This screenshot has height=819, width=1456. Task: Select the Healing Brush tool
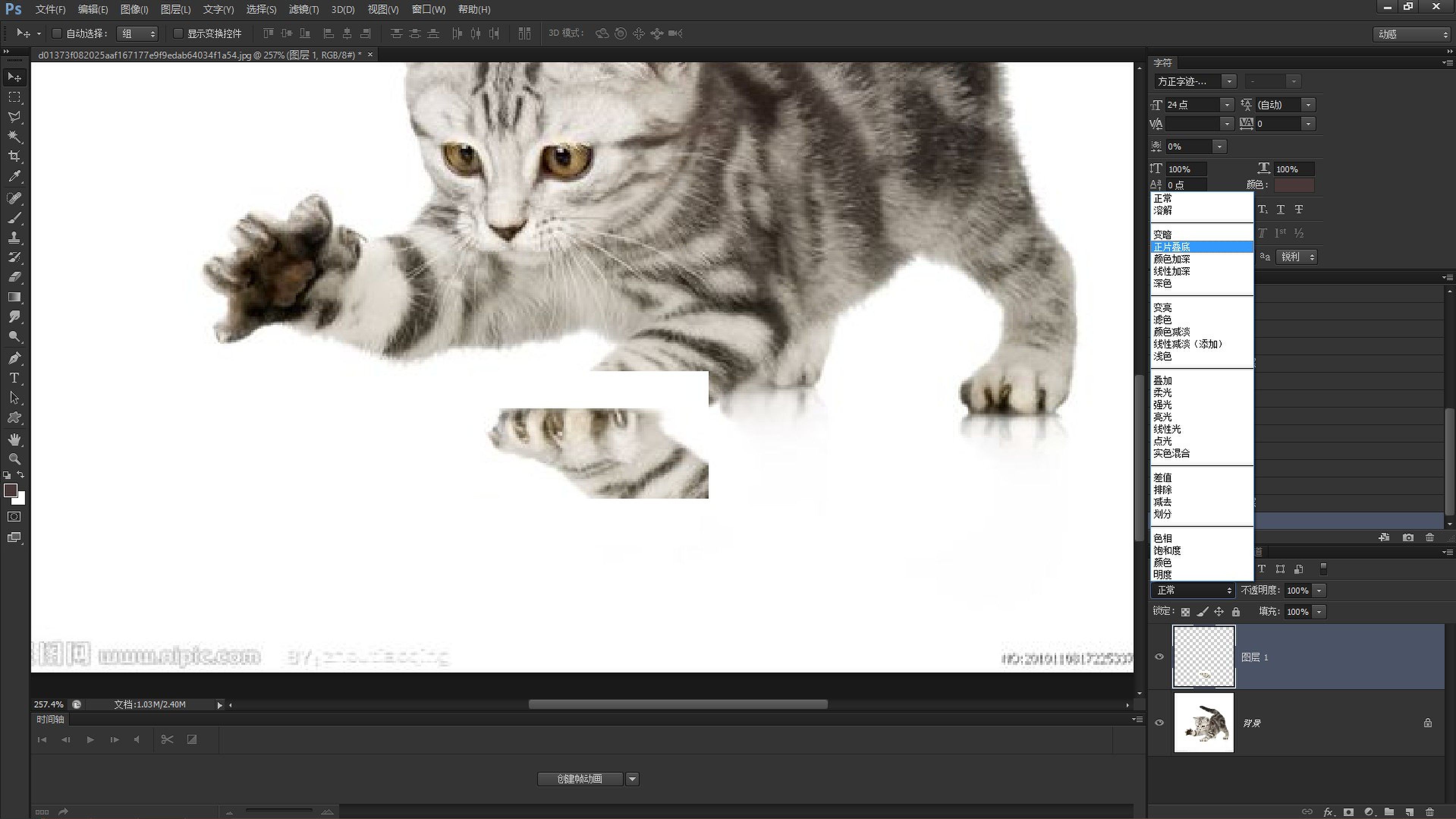pos(15,198)
